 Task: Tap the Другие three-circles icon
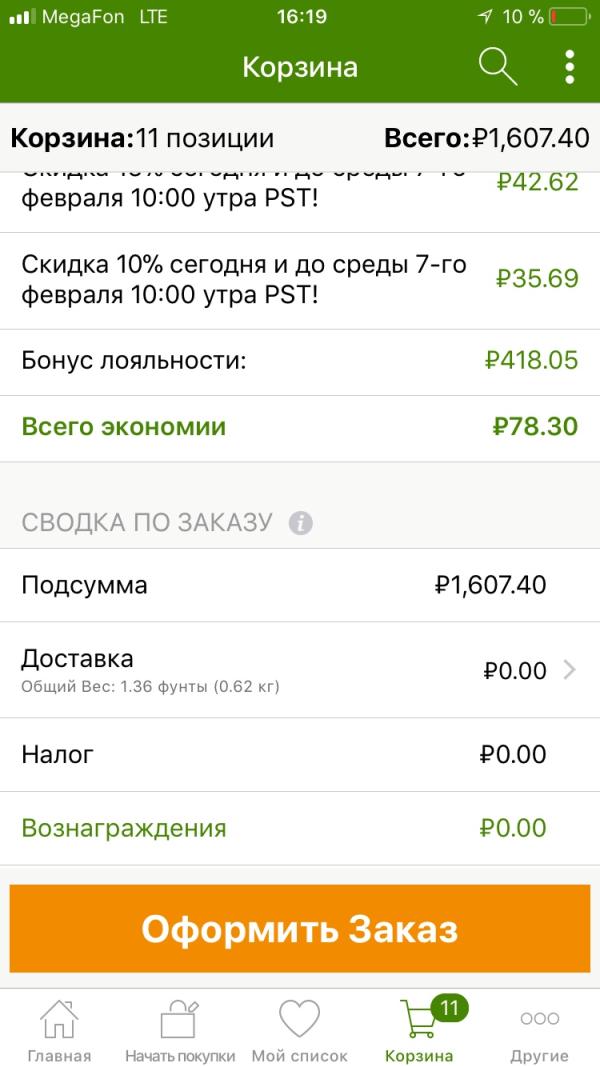point(539,1018)
